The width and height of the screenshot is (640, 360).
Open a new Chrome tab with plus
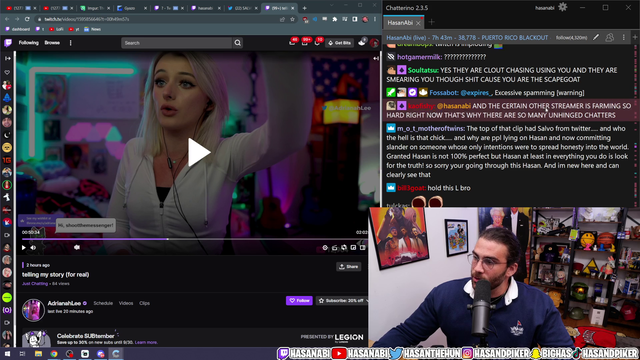[304, 8]
